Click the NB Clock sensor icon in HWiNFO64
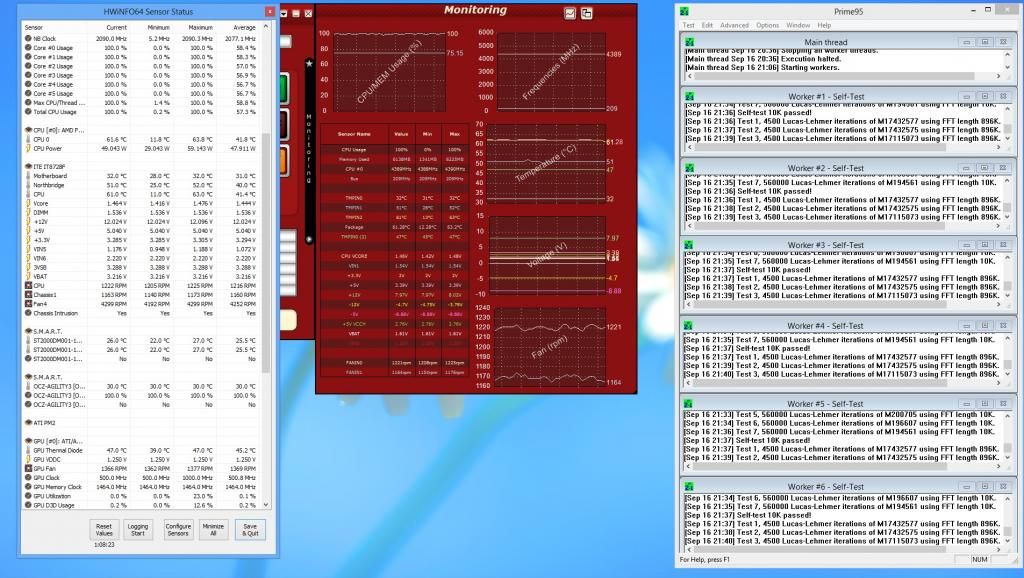This screenshot has height=578, width=1024. [28, 39]
